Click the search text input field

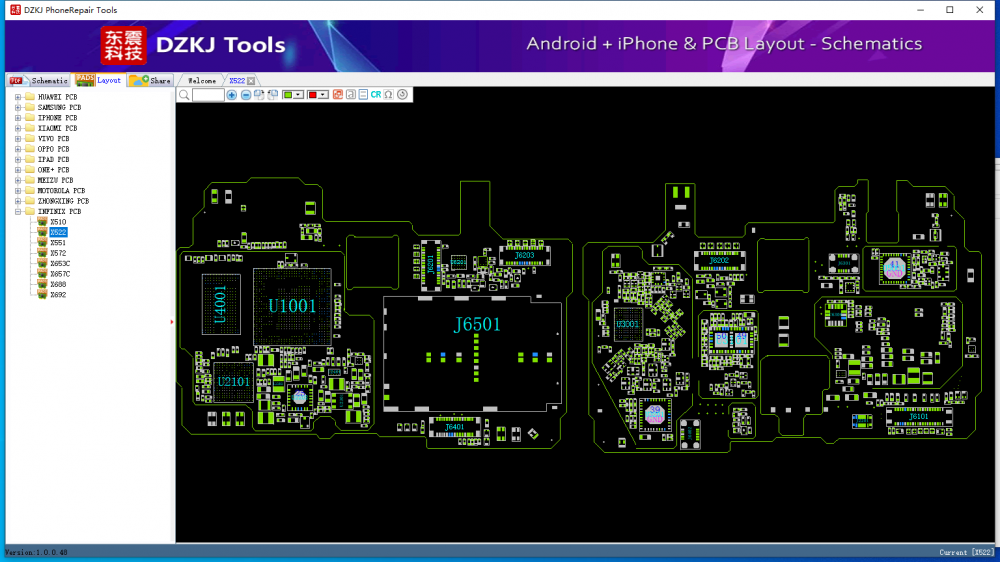(208, 95)
